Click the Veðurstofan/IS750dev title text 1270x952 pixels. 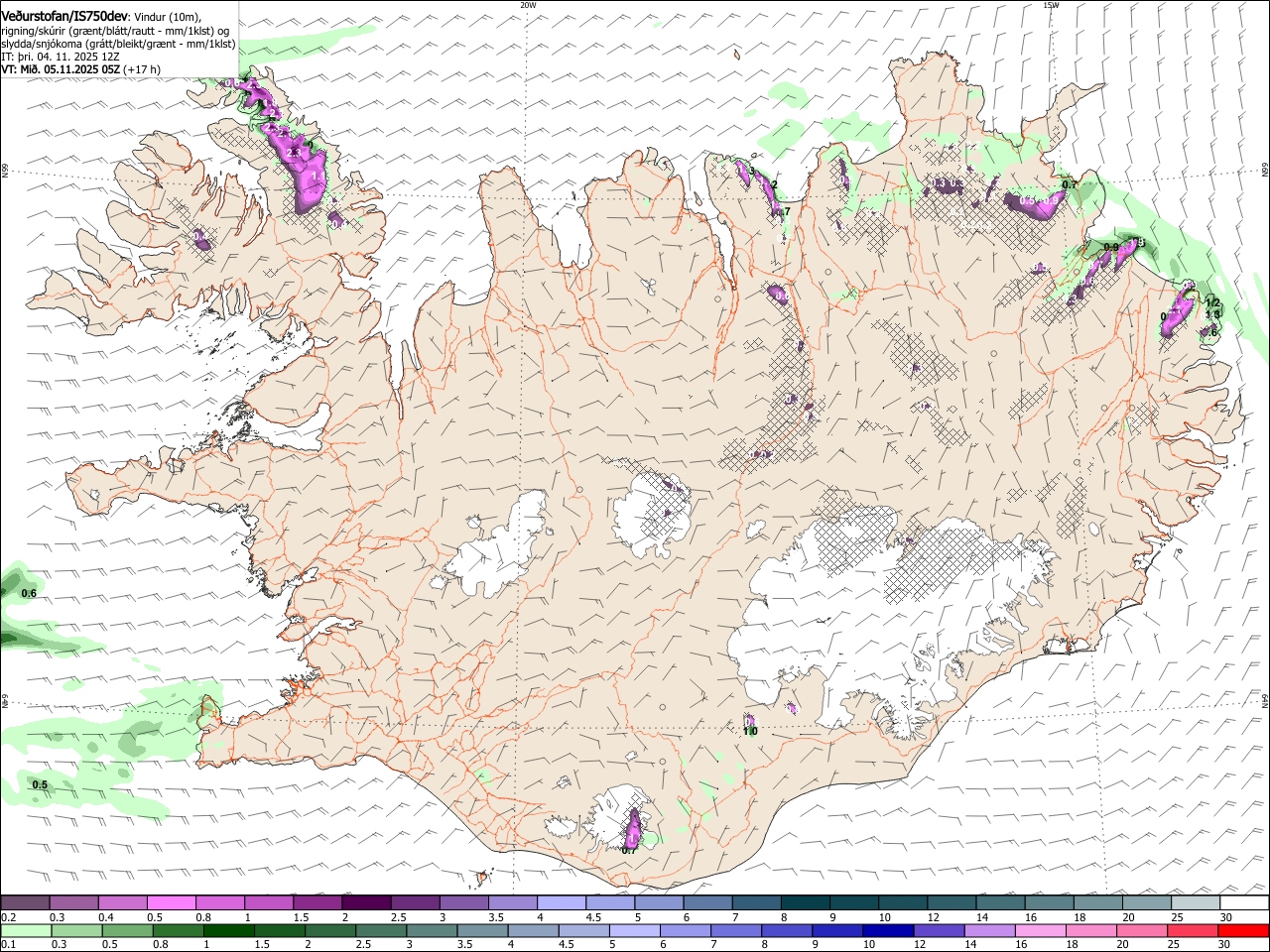tap(64, 17)
